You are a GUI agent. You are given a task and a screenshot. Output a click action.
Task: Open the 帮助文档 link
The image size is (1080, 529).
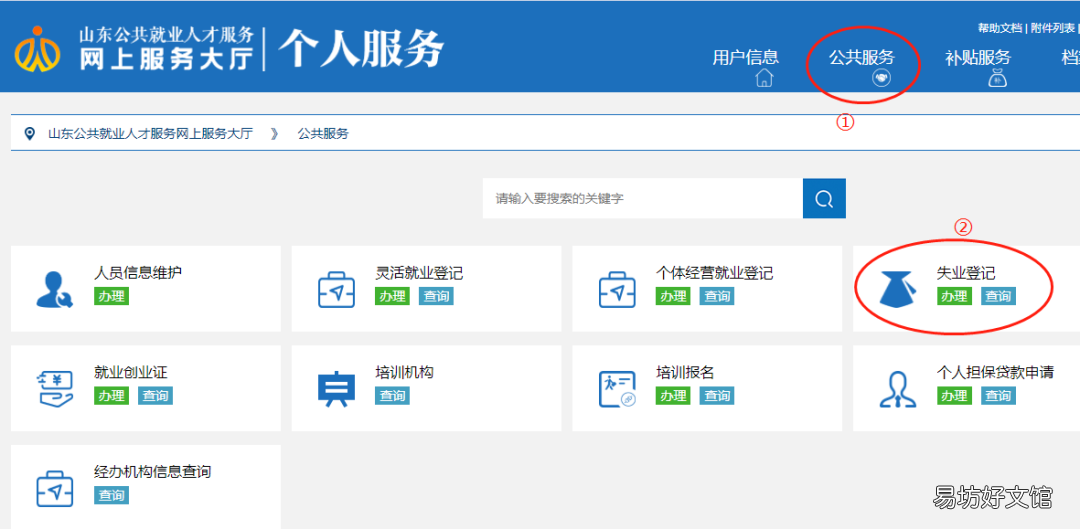(x=1000, y=28)
